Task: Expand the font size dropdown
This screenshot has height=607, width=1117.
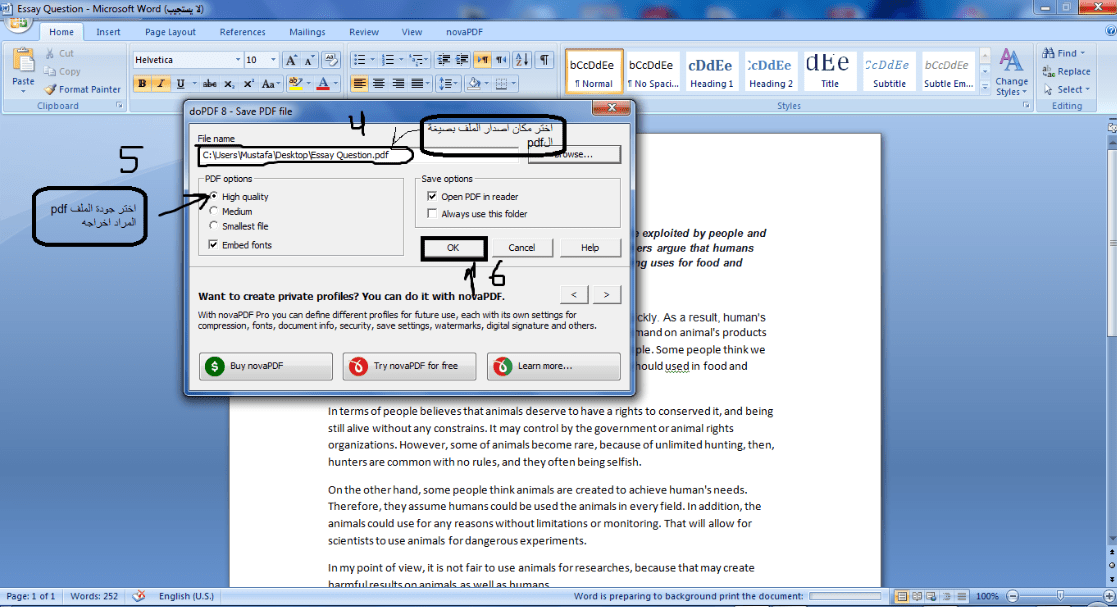Action: click(274, 60)
